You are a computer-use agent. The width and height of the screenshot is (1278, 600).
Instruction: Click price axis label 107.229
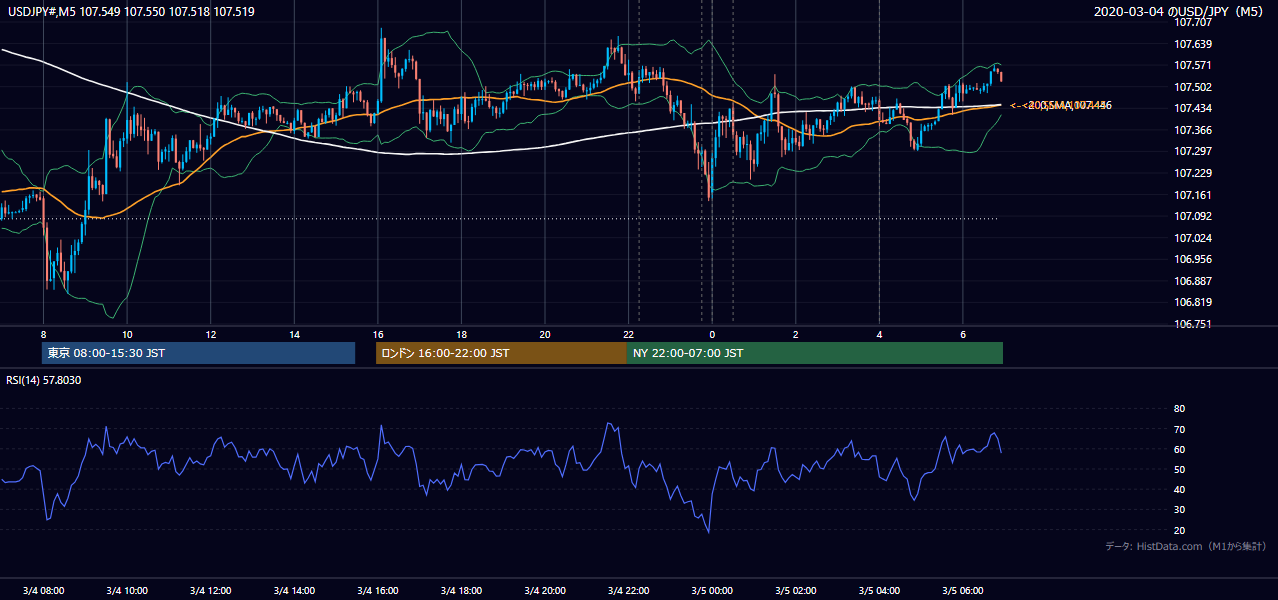pos(1192,173)
